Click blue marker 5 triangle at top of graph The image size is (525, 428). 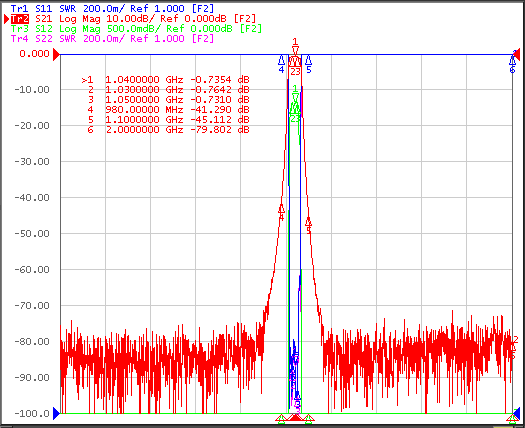tap(309, 60)
